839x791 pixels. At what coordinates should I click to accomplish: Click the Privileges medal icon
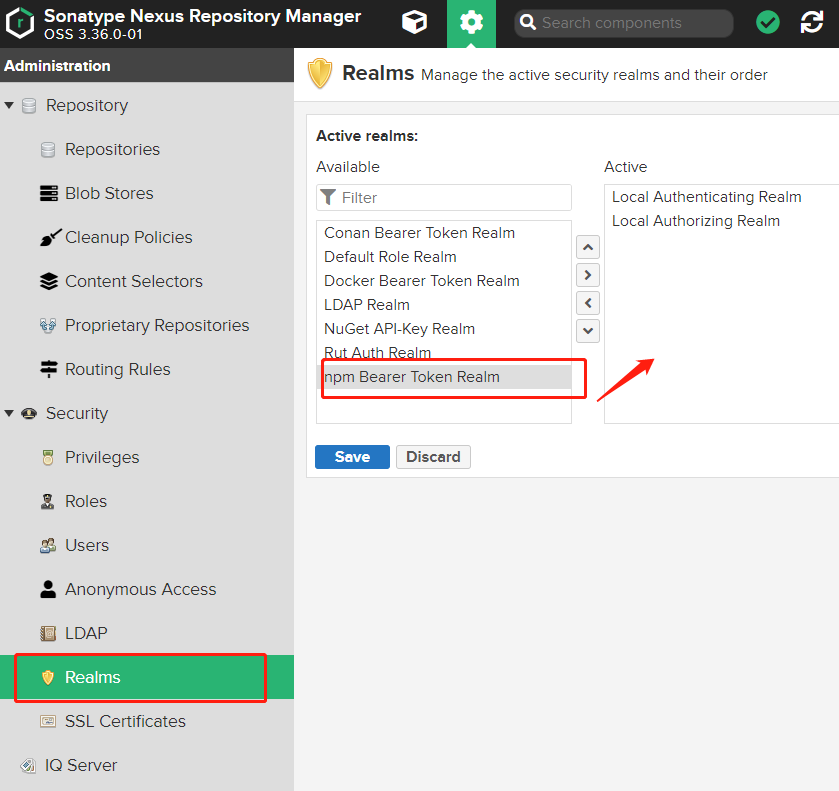48,458
